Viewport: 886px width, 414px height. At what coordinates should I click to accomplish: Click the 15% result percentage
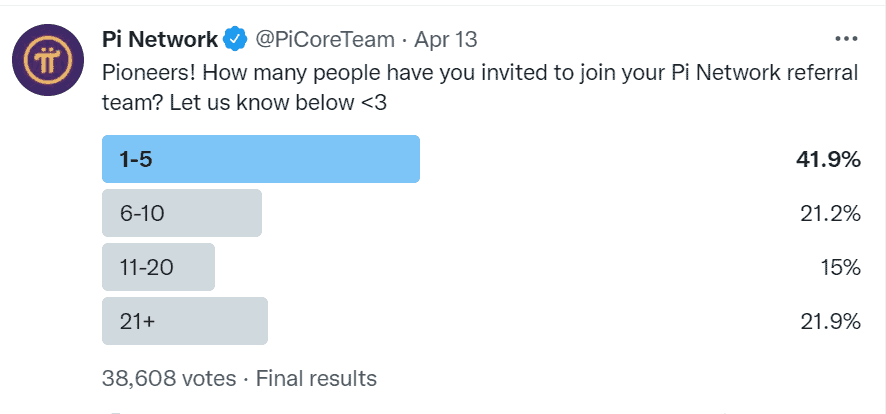click(840, 267)
